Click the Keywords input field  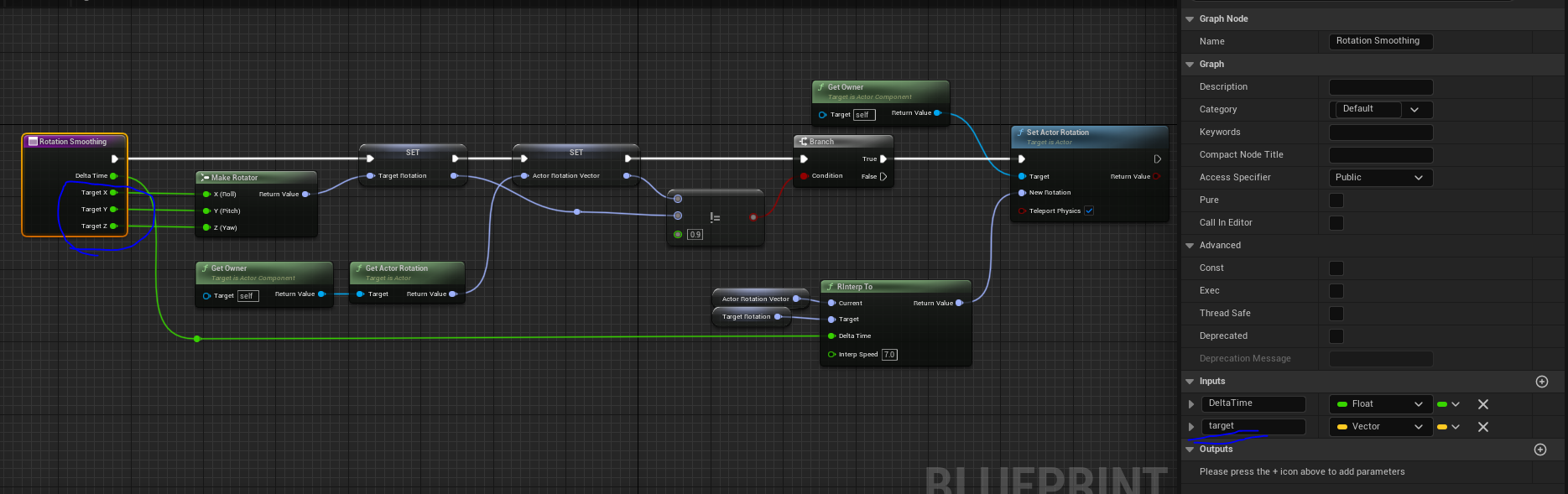(x=1381, y=133)
